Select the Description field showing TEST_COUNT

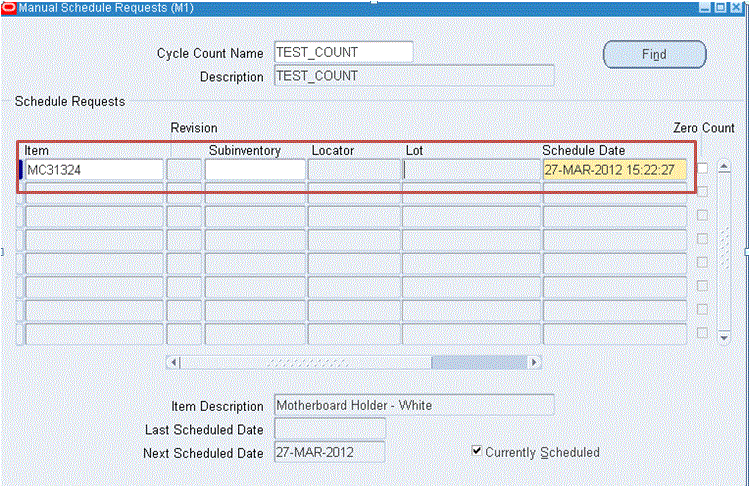click(414, 76)
